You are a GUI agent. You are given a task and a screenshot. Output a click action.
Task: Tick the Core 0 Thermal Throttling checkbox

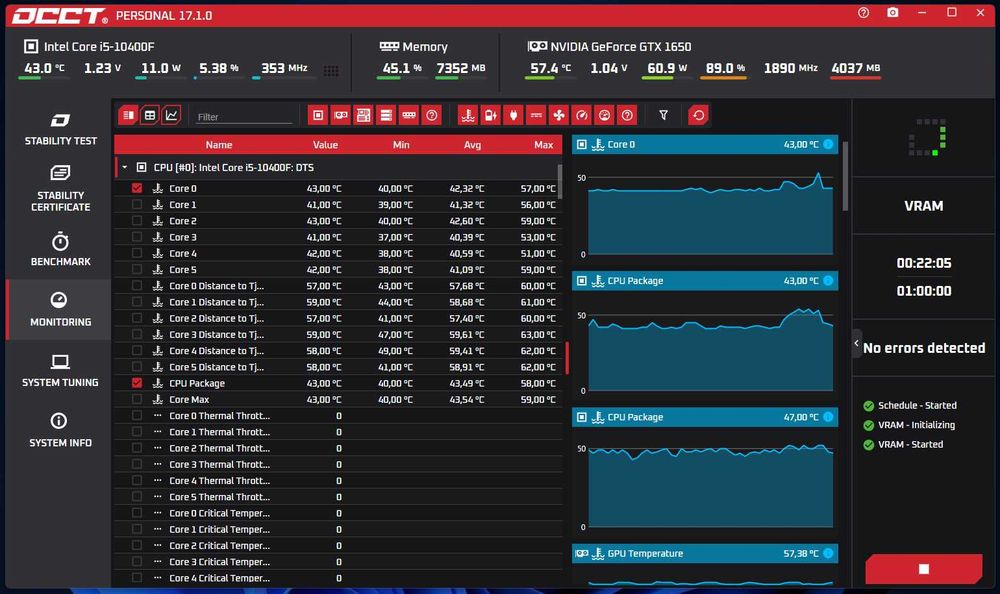137,415
